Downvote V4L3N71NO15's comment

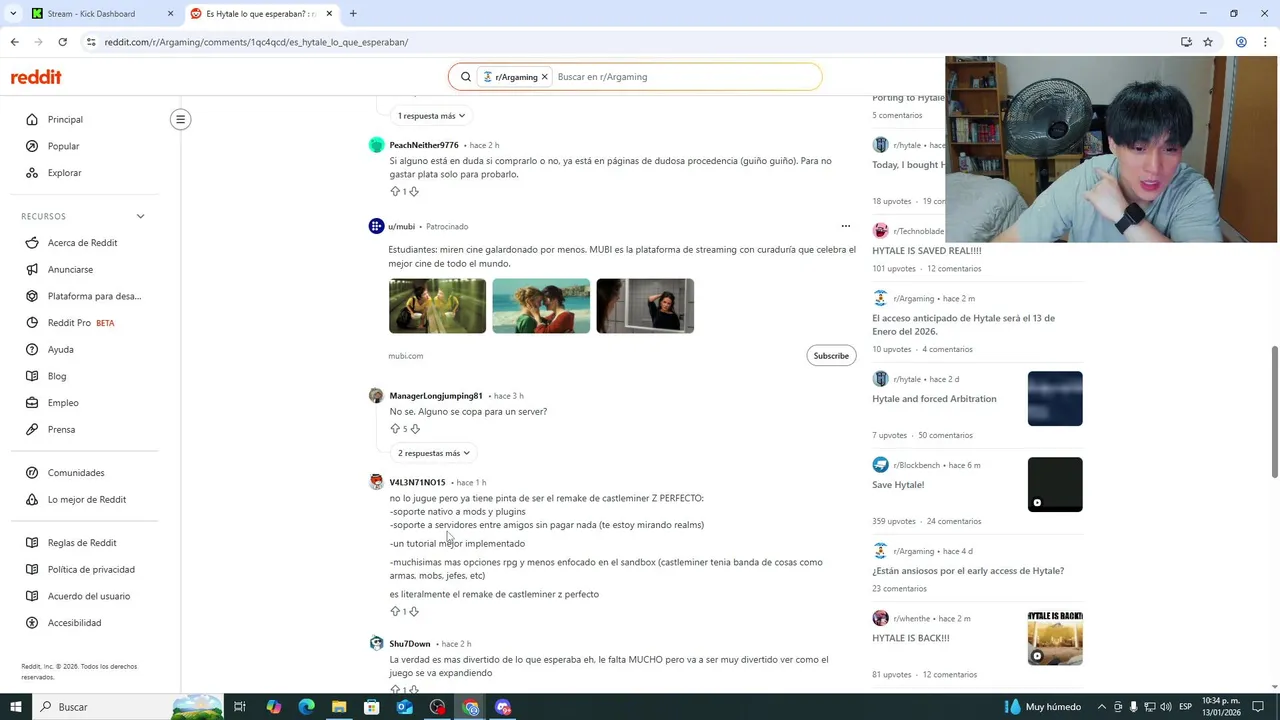pyautogui.click(x=414, y=611)
